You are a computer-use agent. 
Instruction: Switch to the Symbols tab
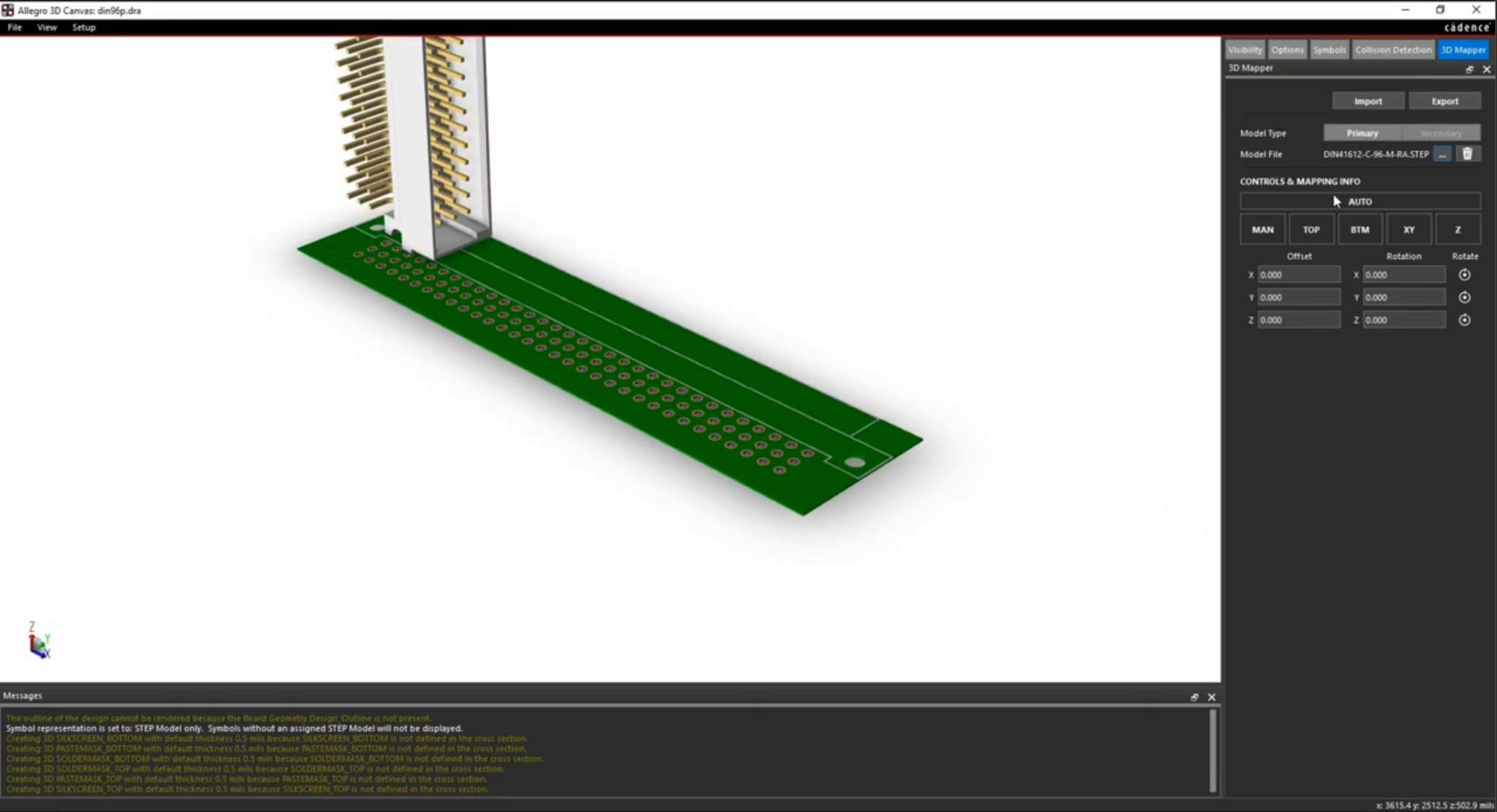click(1329, 49)
